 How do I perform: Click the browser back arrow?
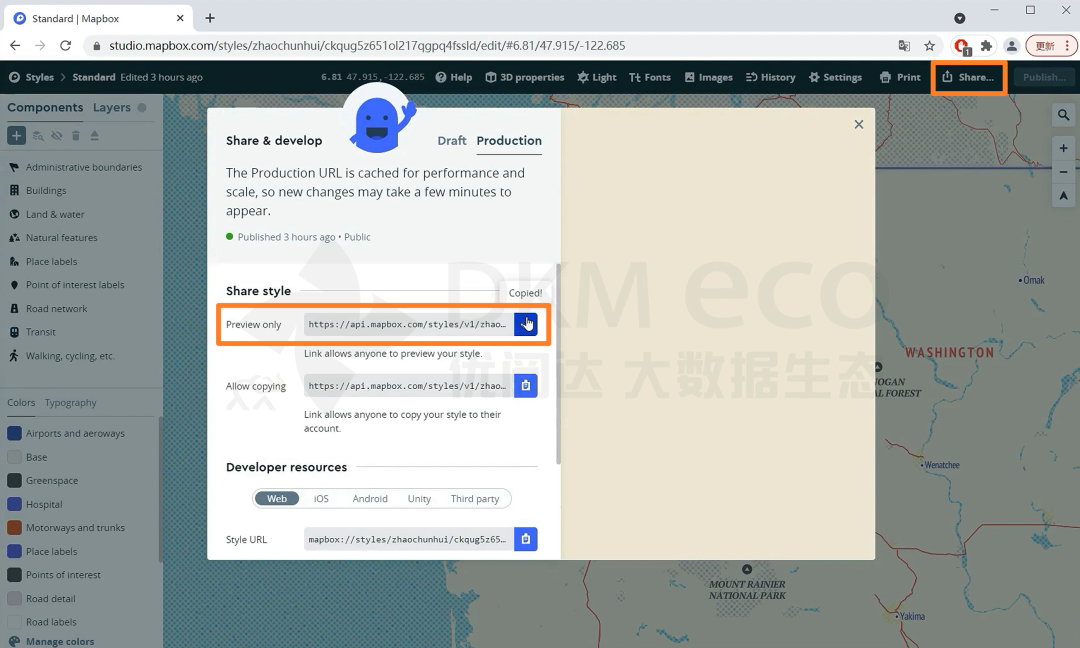click(x=15, y=45)
